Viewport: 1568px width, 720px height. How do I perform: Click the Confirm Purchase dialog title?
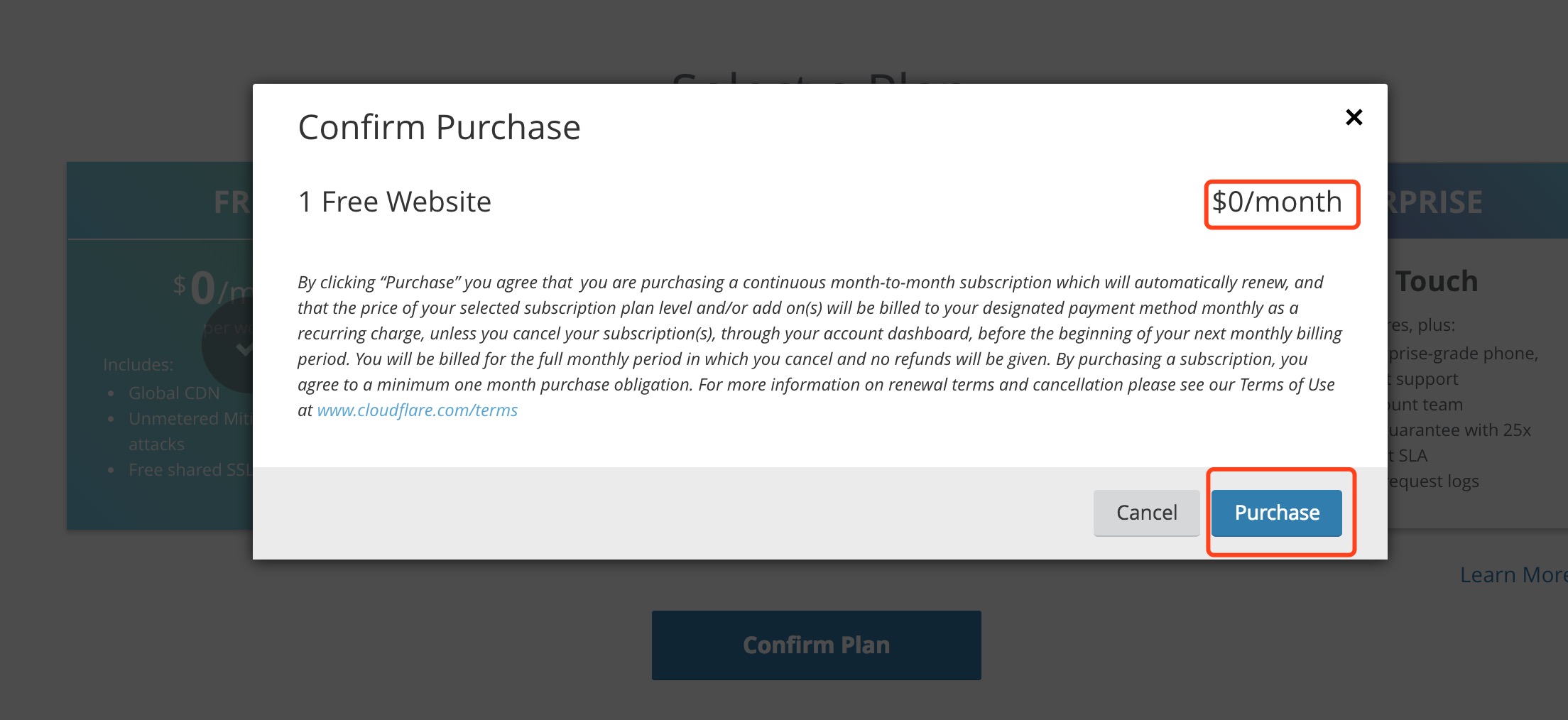439,128
